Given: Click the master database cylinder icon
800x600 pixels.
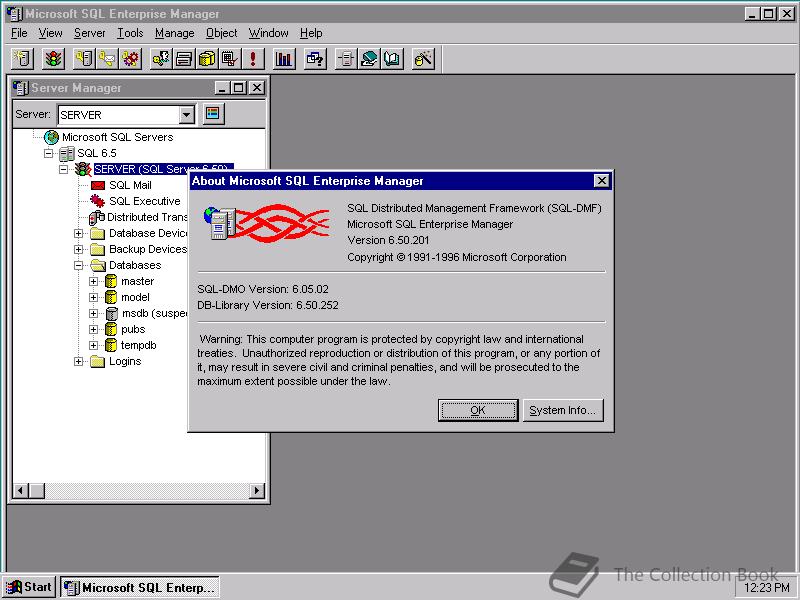Looking at the screenshot, I should (111, 281).
